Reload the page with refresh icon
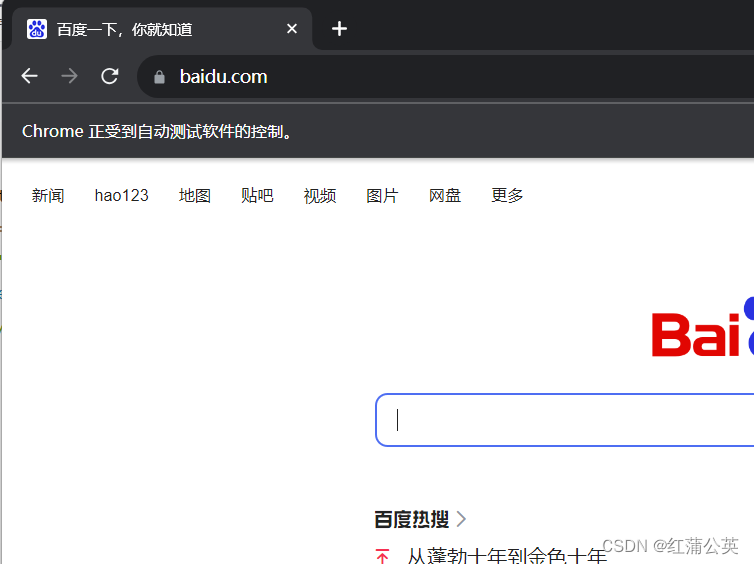Screen dimensions: 754x564 click(110, 76)
